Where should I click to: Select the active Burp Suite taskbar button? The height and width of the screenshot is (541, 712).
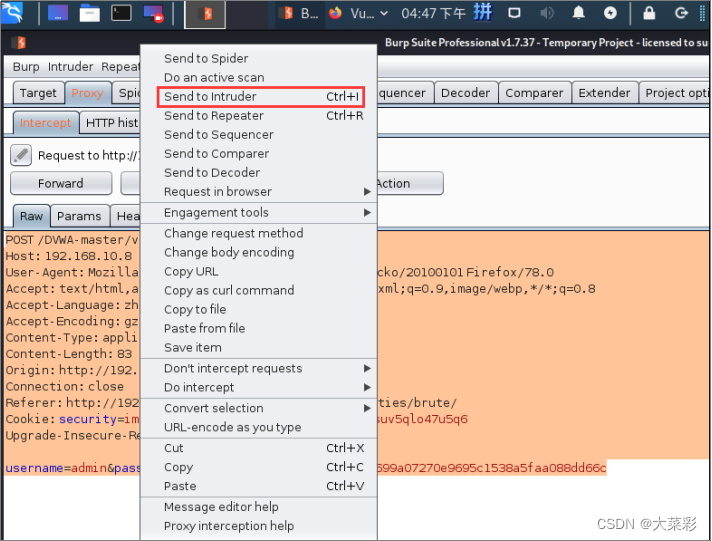(205, 14)
